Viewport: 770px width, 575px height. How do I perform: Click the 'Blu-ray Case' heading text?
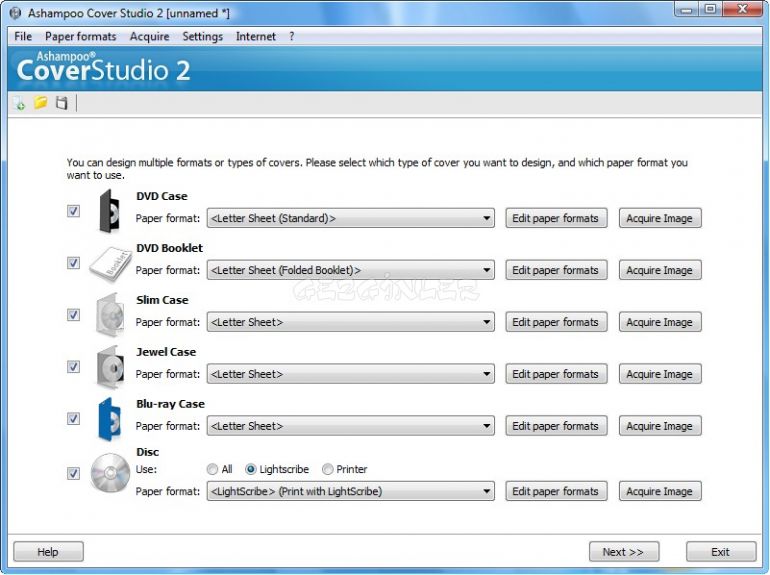coord(170,404)
